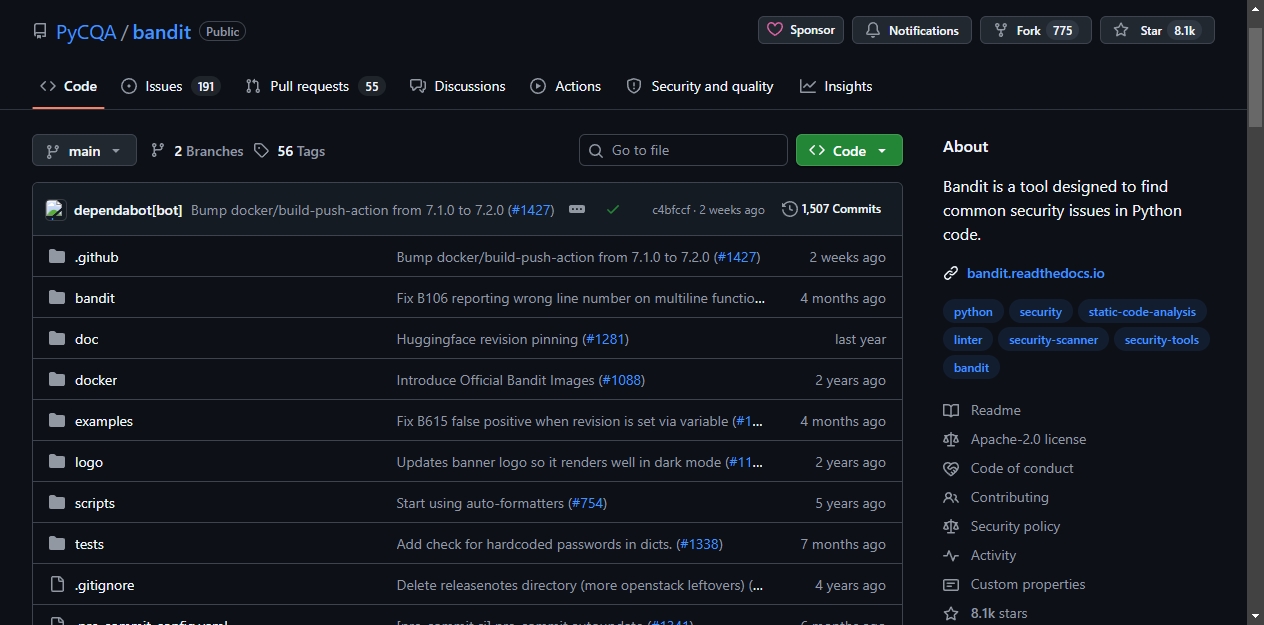Open the doc folder

tap(87, 339)
